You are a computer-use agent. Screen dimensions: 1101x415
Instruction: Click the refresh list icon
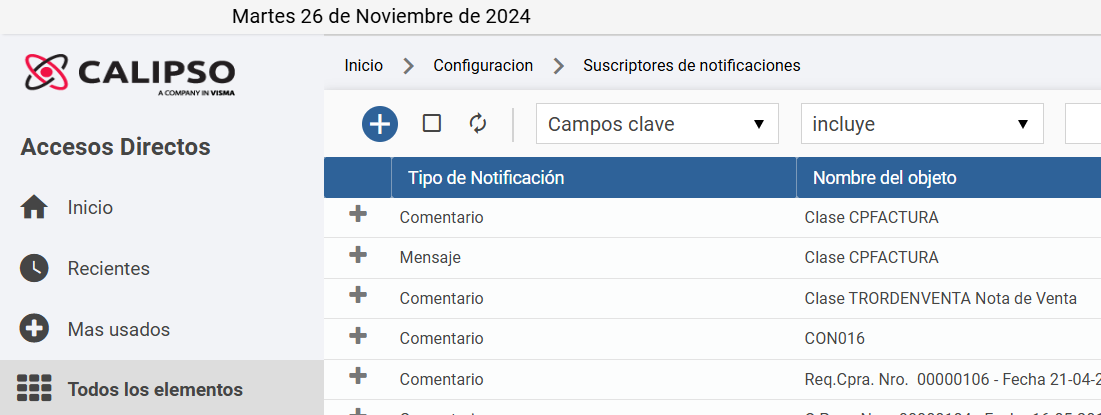tap(477, 124)
